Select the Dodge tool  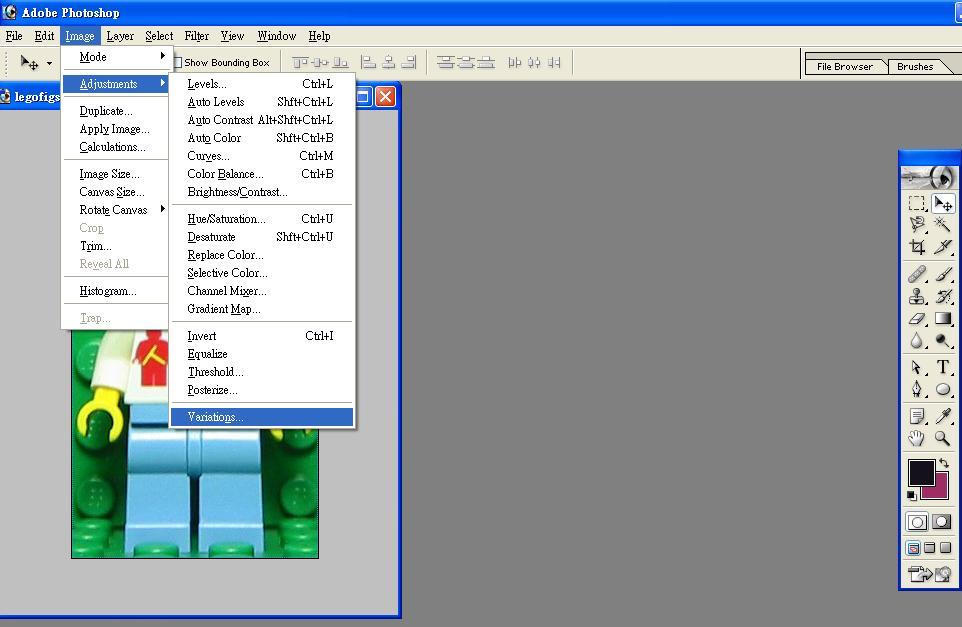[942, 340]
